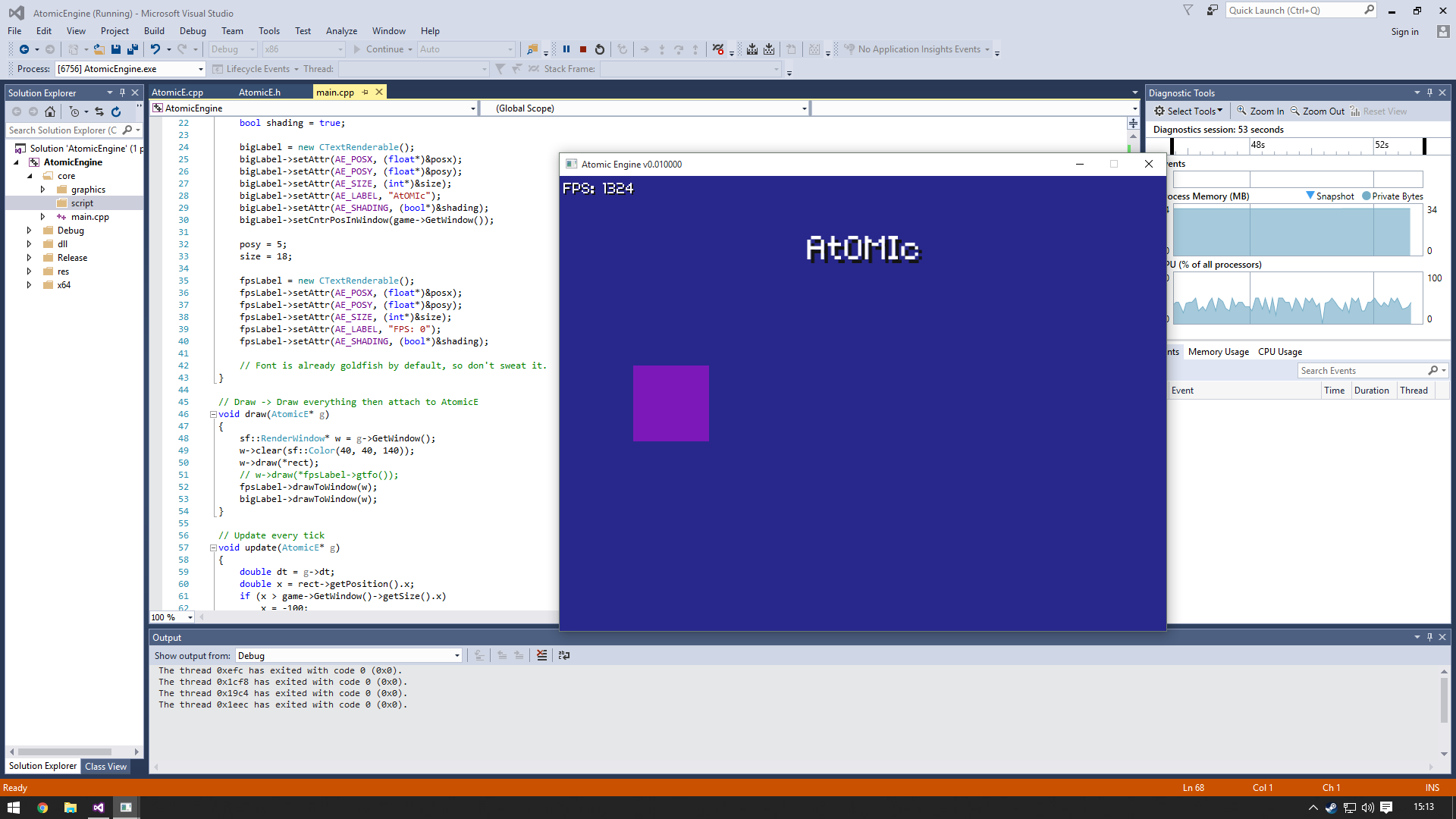
Task: Toggle auto-hide pin on Diagnostic Tools
Action: click(x=1429, y=93)
